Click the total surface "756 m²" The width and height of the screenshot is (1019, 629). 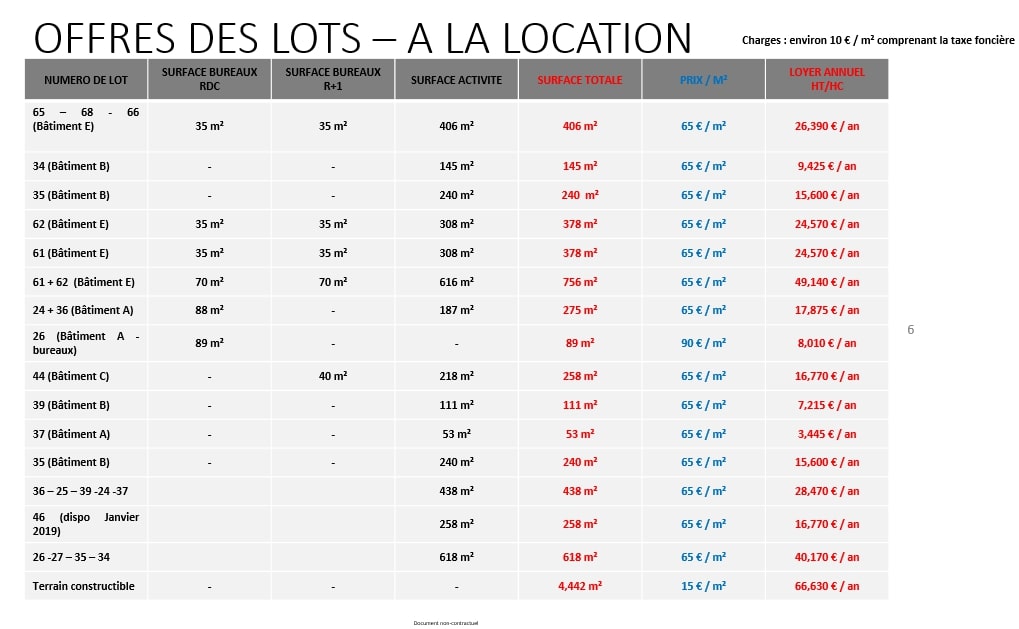point(580,282)
